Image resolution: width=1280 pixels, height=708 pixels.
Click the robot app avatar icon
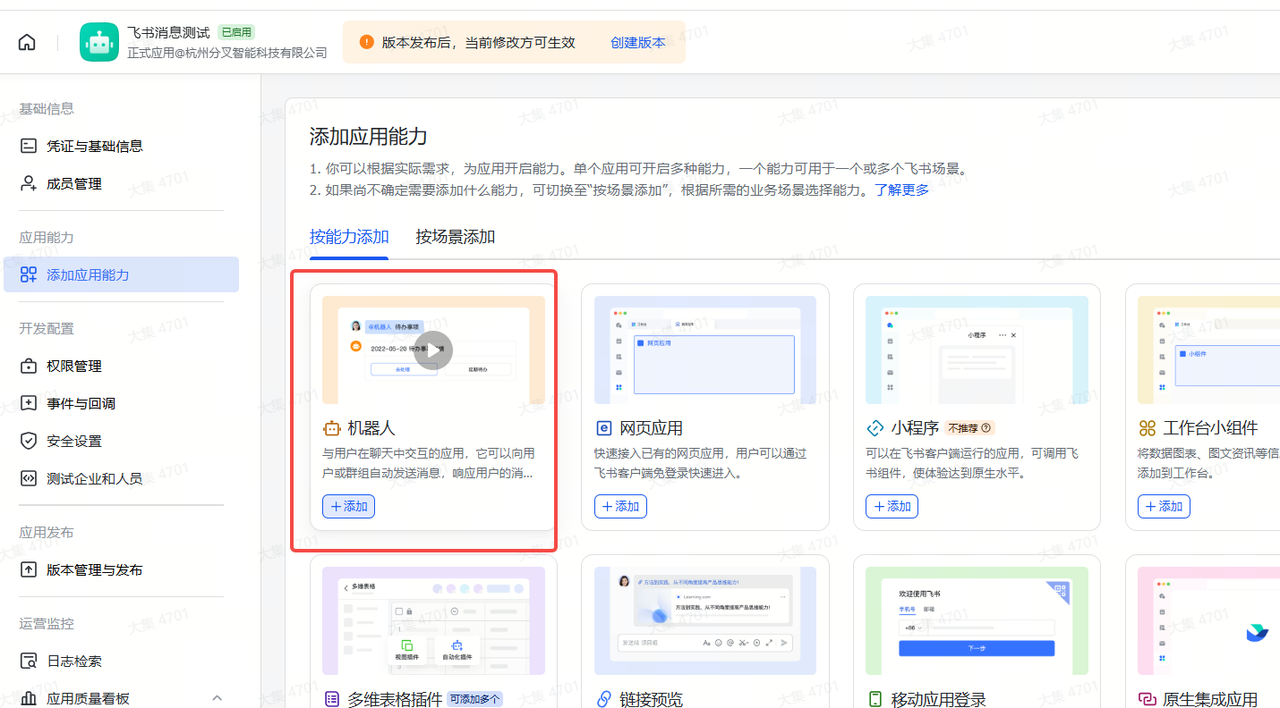[x=99, y=42]
